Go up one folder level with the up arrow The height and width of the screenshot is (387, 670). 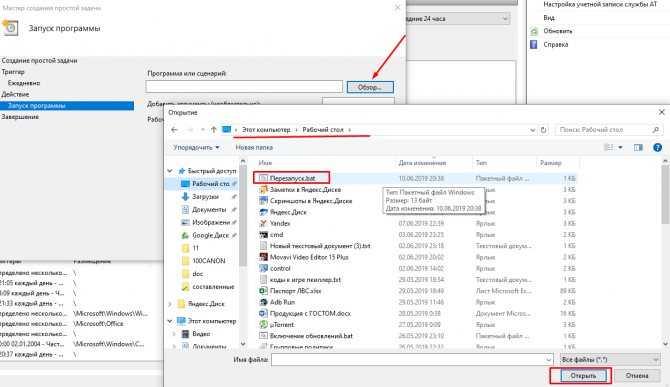[x=214, y=130]
